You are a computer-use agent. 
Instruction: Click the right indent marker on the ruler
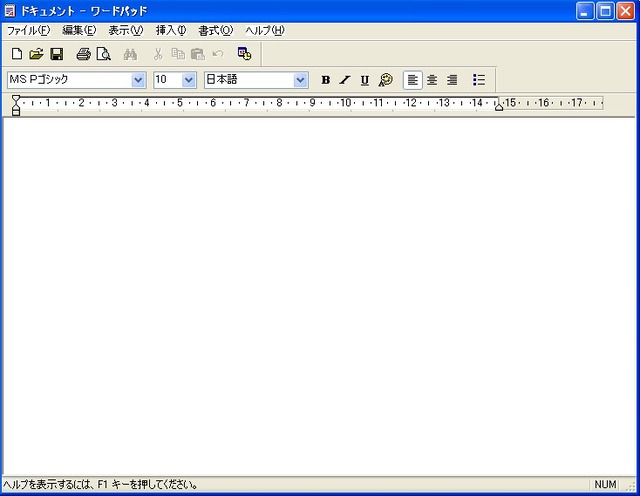(x=499, y=107)
